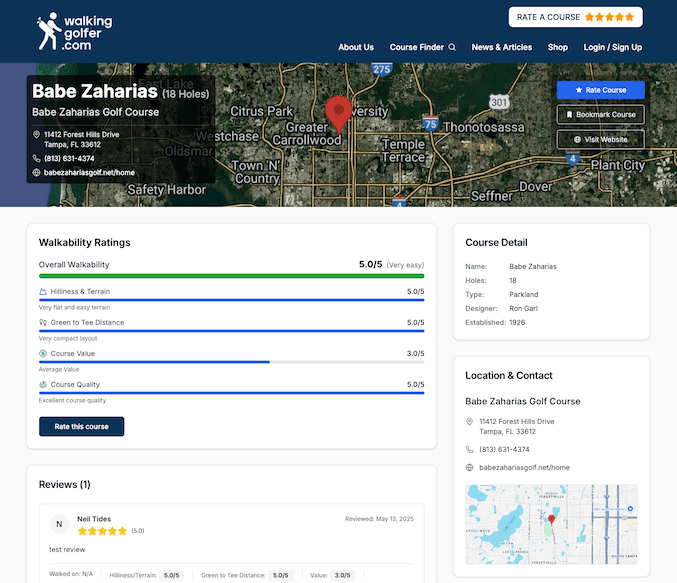677x583 pixels.
Task: Click the globe icon beside babezahariasgolf.net/home in hero
Action: point(36,173)
